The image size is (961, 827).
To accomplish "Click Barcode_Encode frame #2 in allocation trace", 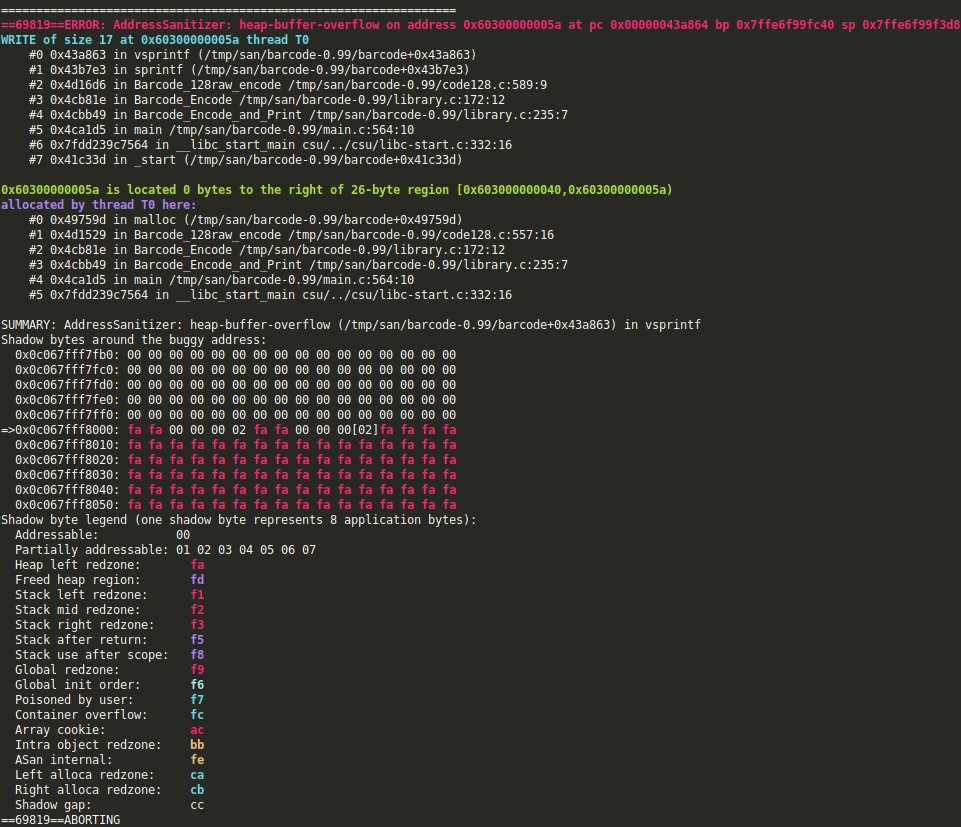I will point(267,250).
